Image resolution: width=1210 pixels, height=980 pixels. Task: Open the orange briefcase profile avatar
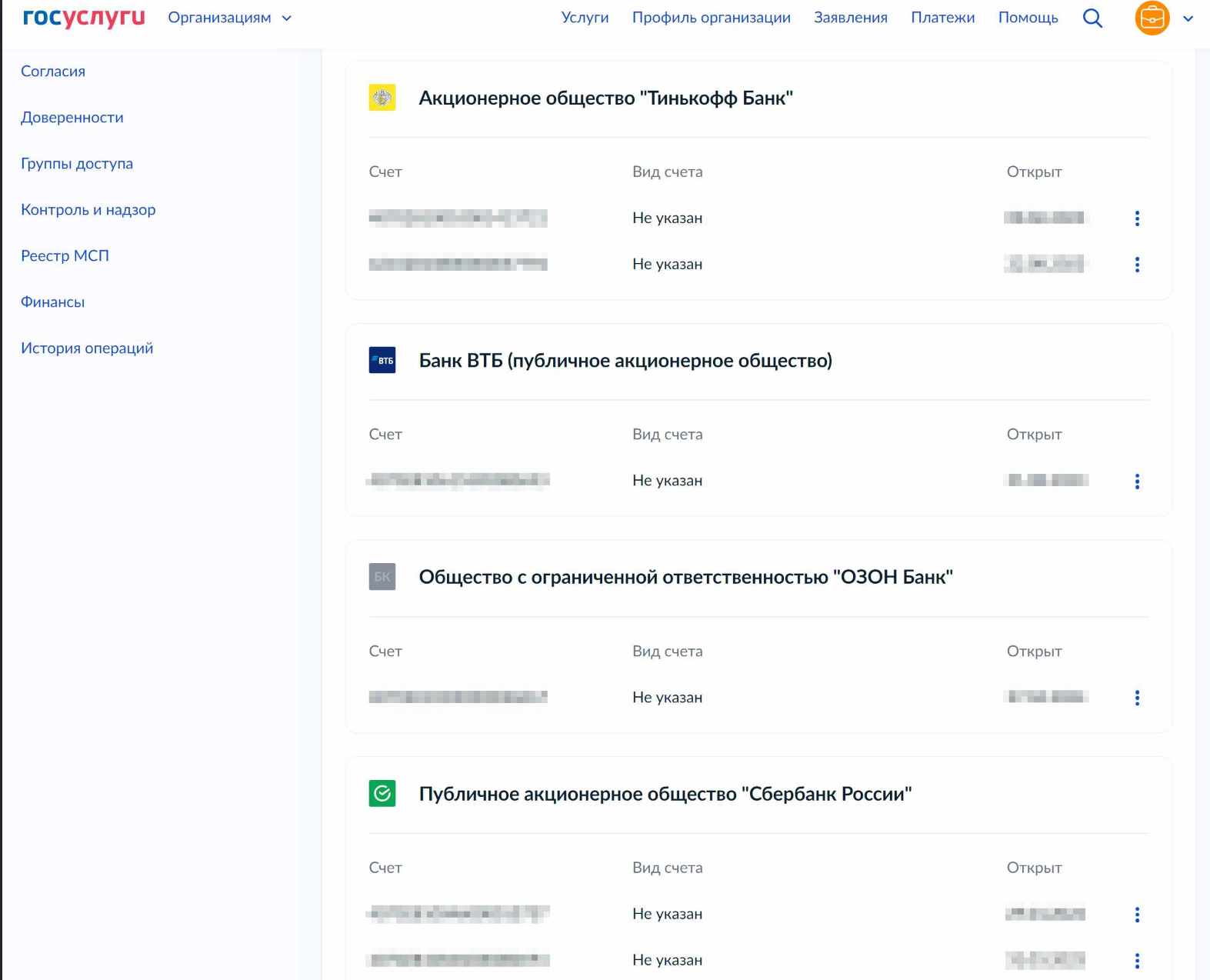point(1152,18)
